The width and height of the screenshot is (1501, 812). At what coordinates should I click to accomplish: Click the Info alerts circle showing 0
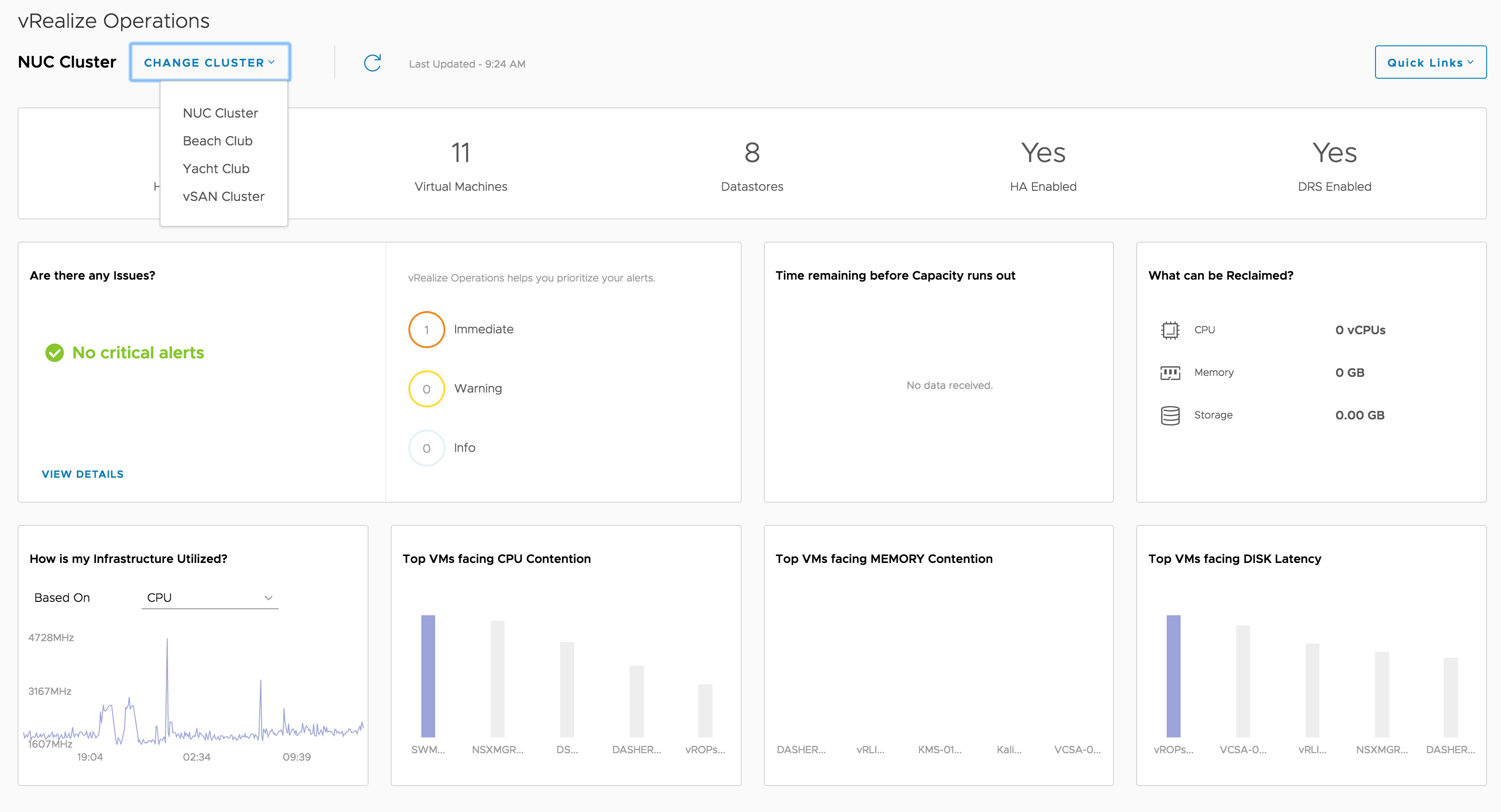click(426, 449)
